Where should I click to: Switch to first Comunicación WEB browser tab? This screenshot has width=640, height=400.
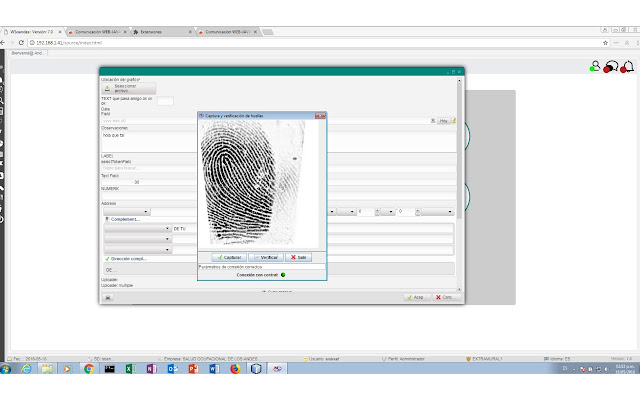(97, 32)
